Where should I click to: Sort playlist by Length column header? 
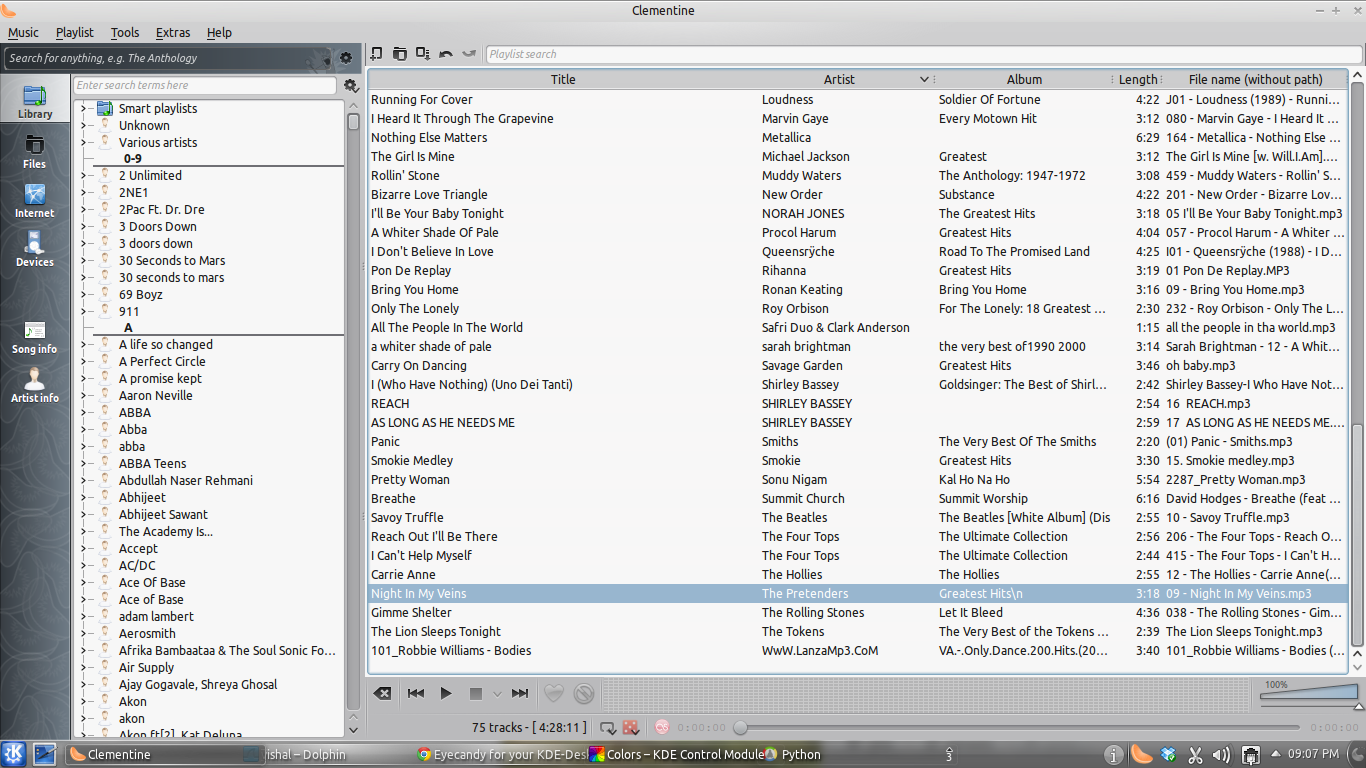[1138, 79]
